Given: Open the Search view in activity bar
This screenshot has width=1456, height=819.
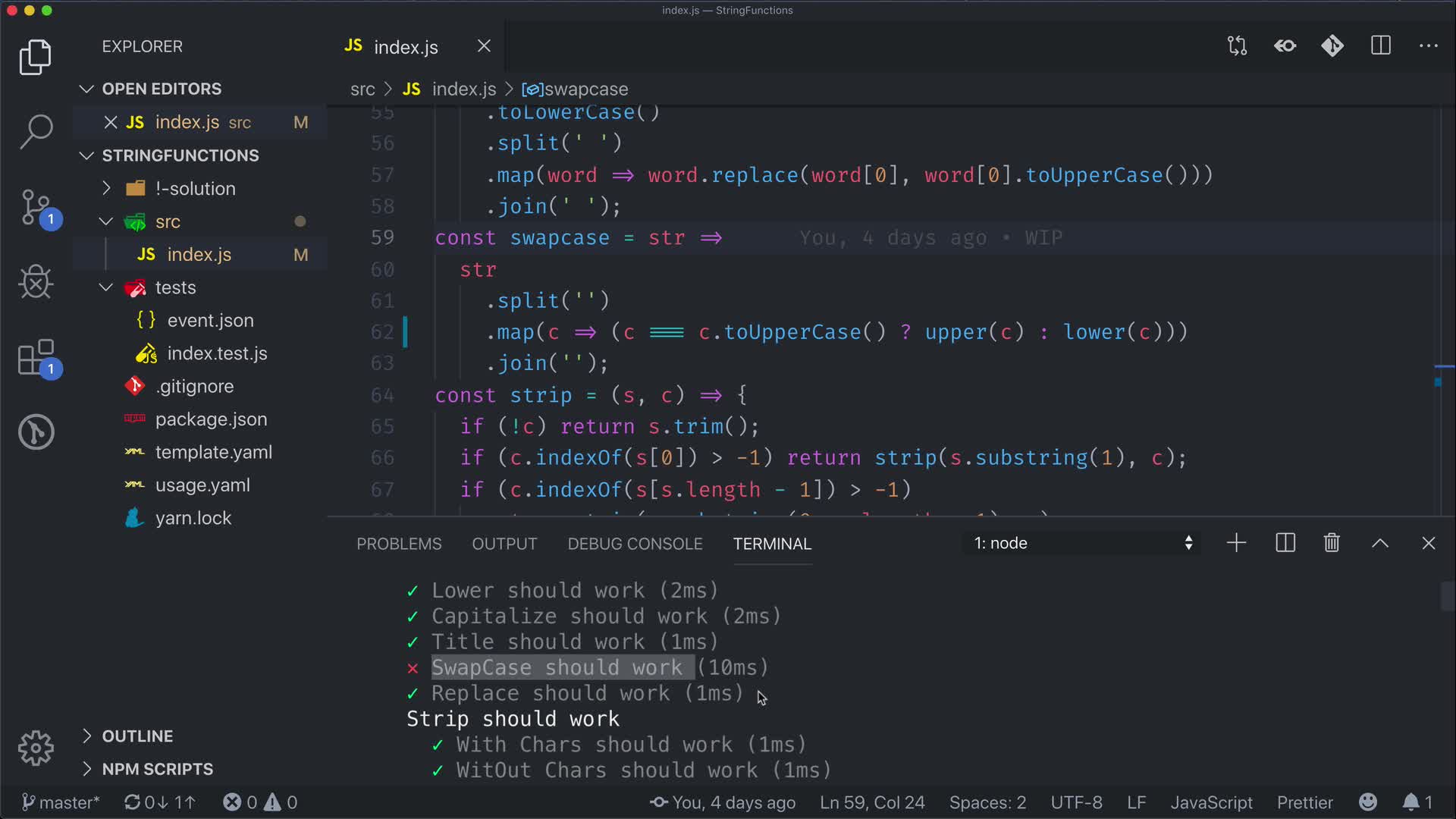Looking at the screenshot, I should (x=36, y=132).
